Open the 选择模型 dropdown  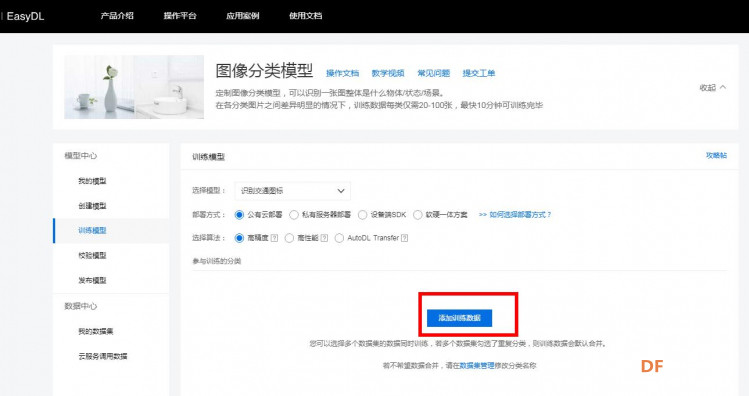[x=292, y=191]
